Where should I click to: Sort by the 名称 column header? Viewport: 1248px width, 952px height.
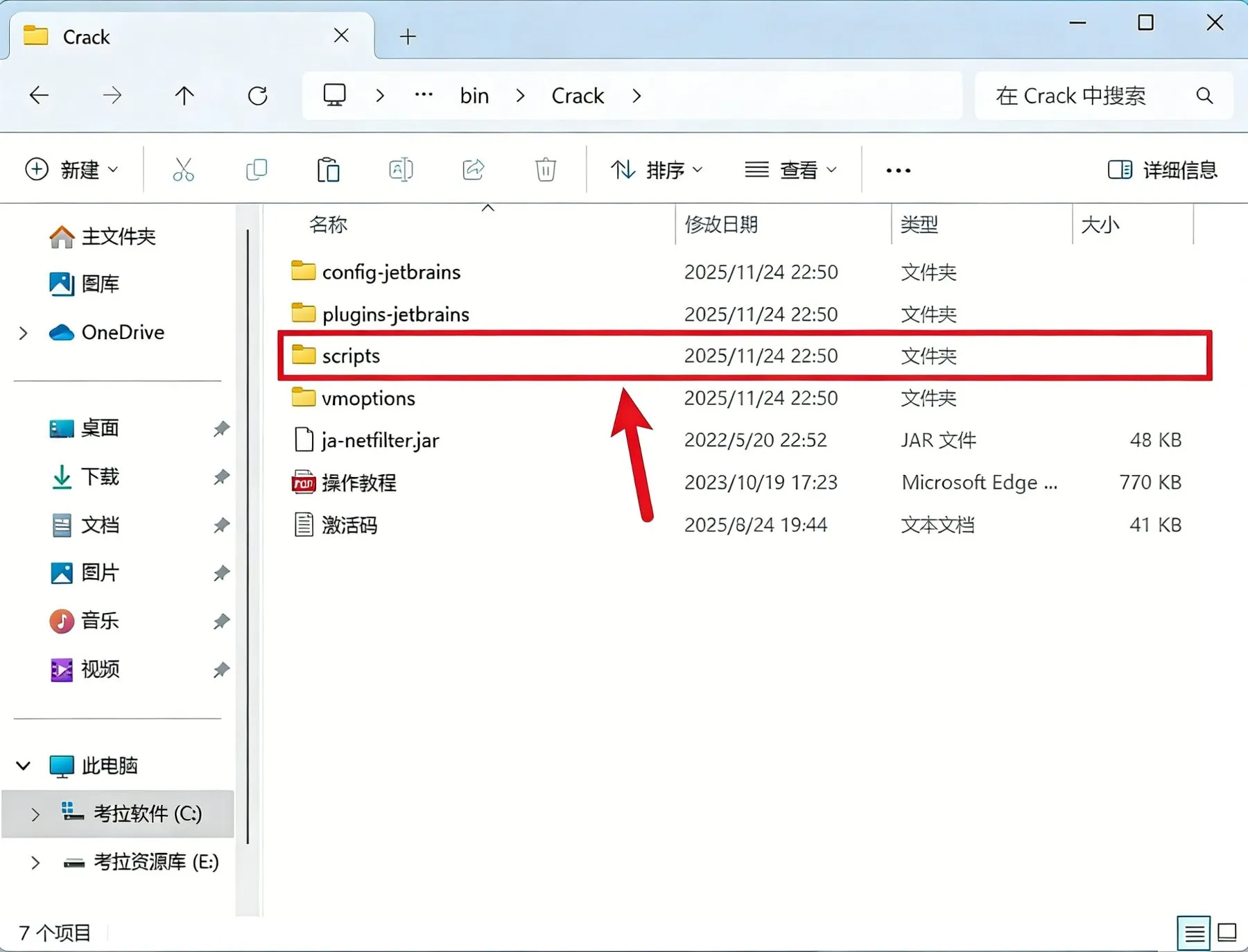pos(328,224)
